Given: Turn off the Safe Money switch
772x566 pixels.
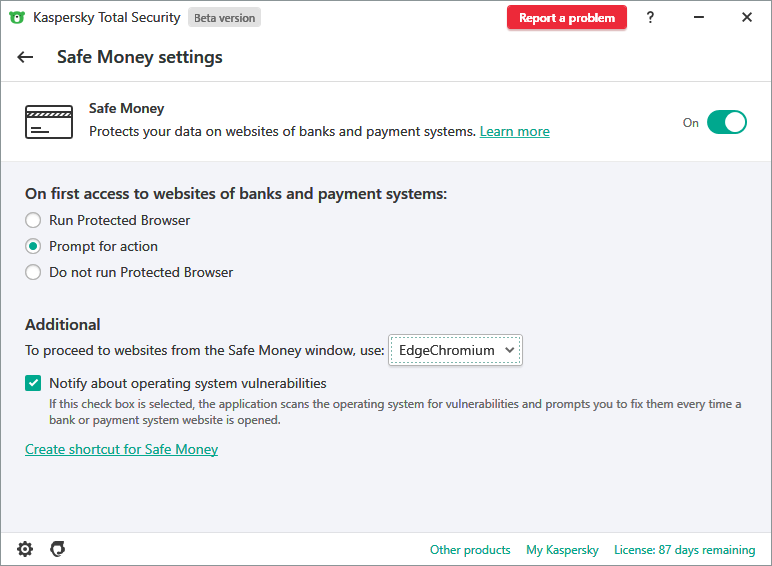Looking at the screenshot, I should [727, 122].
